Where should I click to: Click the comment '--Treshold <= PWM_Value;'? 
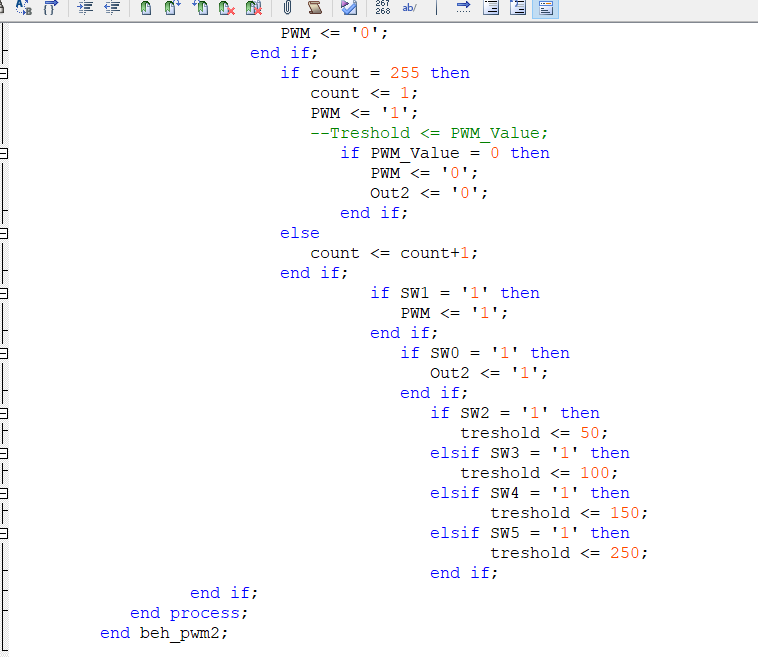[x=429, y=133]
